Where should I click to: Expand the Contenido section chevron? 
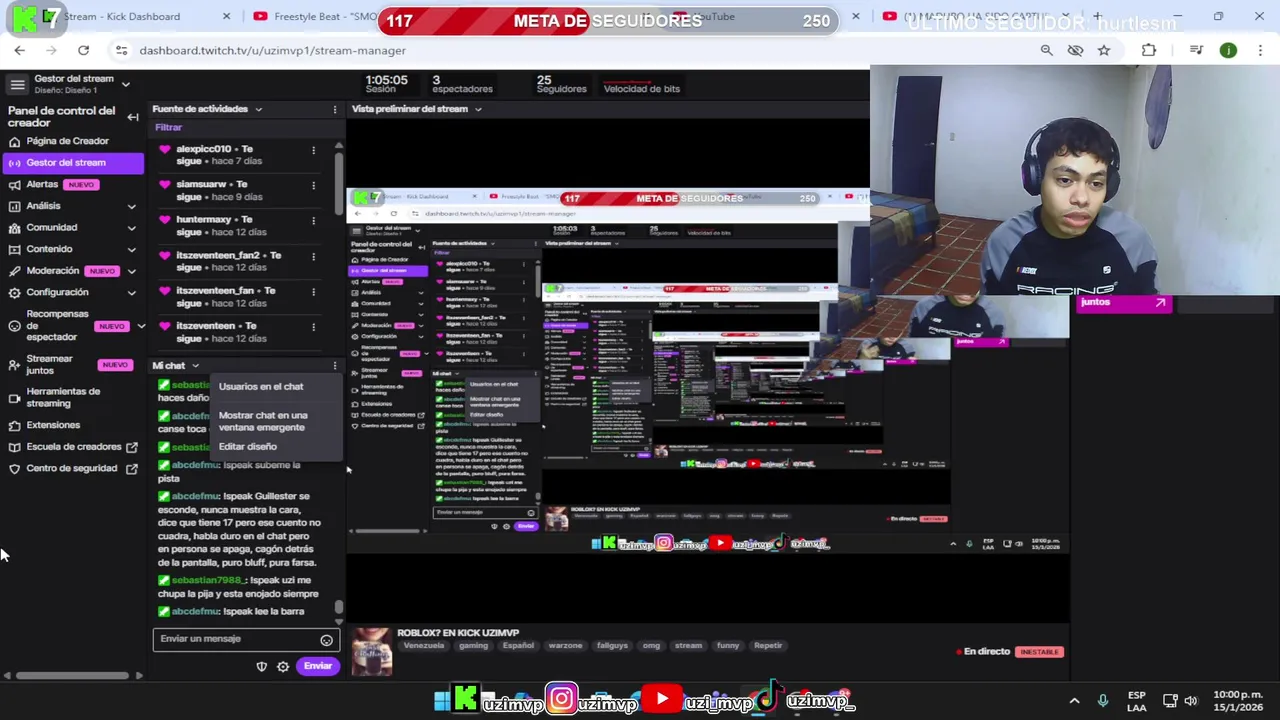coord(131,249)
